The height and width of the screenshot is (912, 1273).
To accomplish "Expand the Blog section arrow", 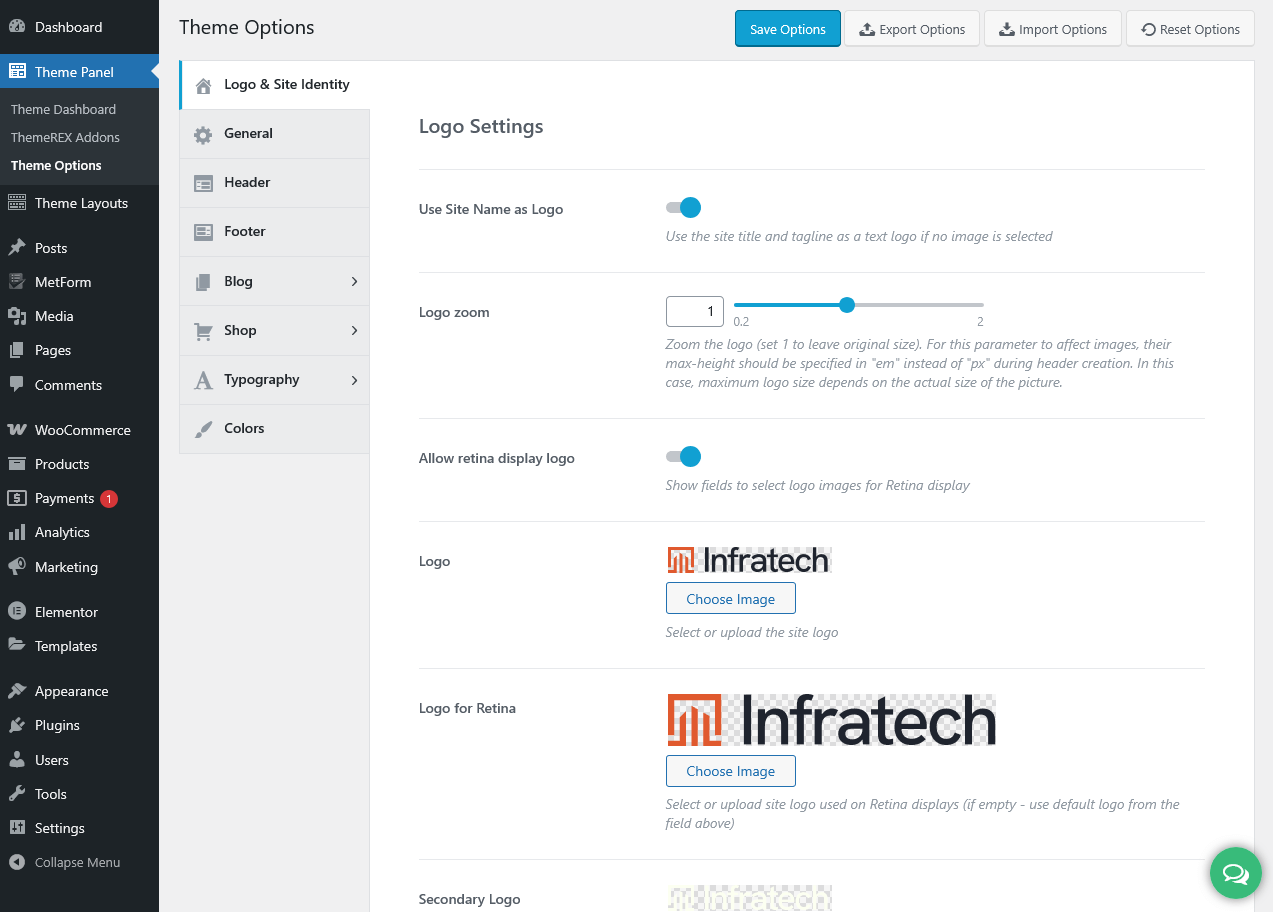I will (354, 282).
